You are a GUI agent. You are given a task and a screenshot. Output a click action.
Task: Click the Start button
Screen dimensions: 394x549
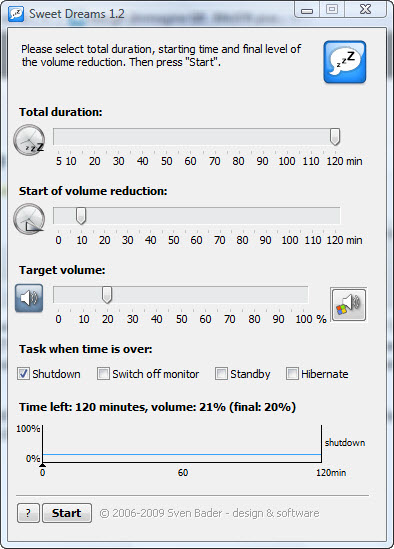[67, 513]
